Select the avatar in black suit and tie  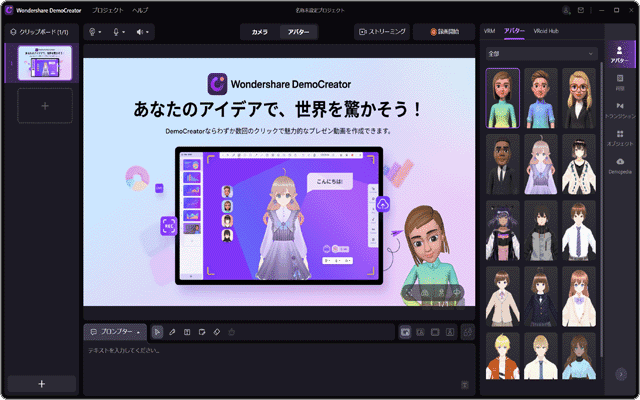[502, 164]
